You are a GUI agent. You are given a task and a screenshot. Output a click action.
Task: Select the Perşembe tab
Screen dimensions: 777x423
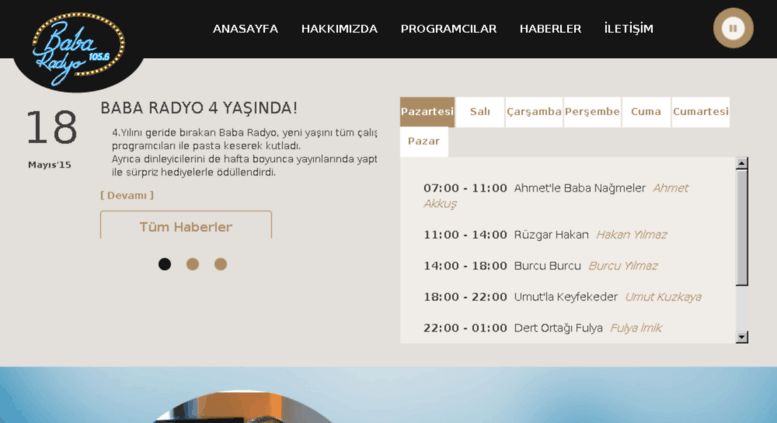pos(592,112)
